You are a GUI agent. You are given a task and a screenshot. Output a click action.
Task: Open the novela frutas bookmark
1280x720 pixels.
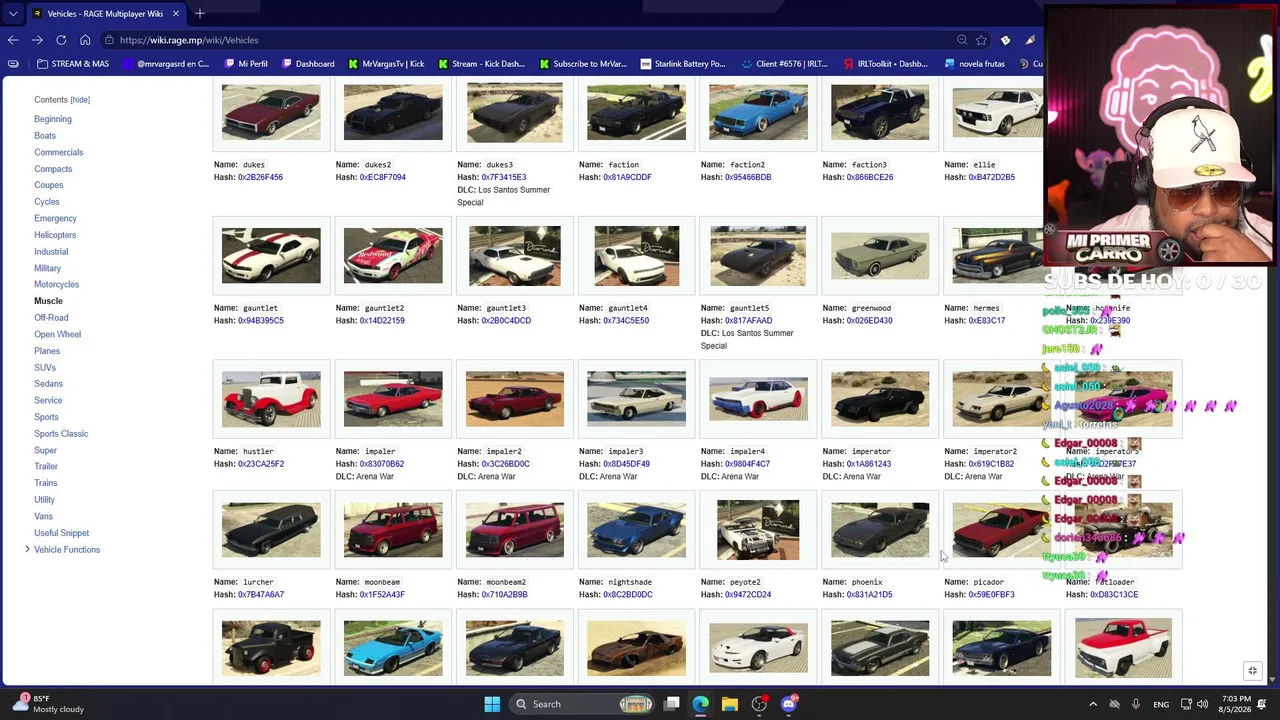pyautogui.click(x=974, y=64)
